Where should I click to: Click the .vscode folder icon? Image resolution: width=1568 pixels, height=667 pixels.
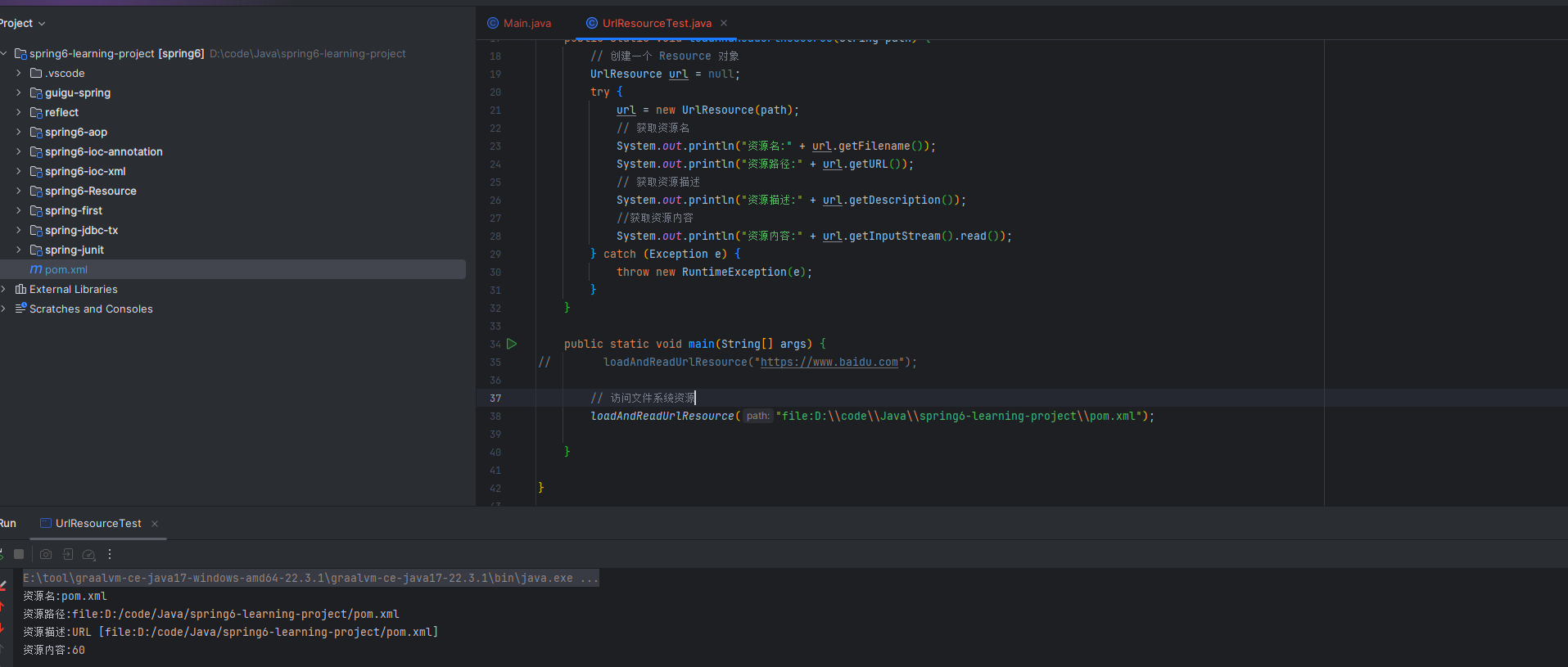pos(36,73)
